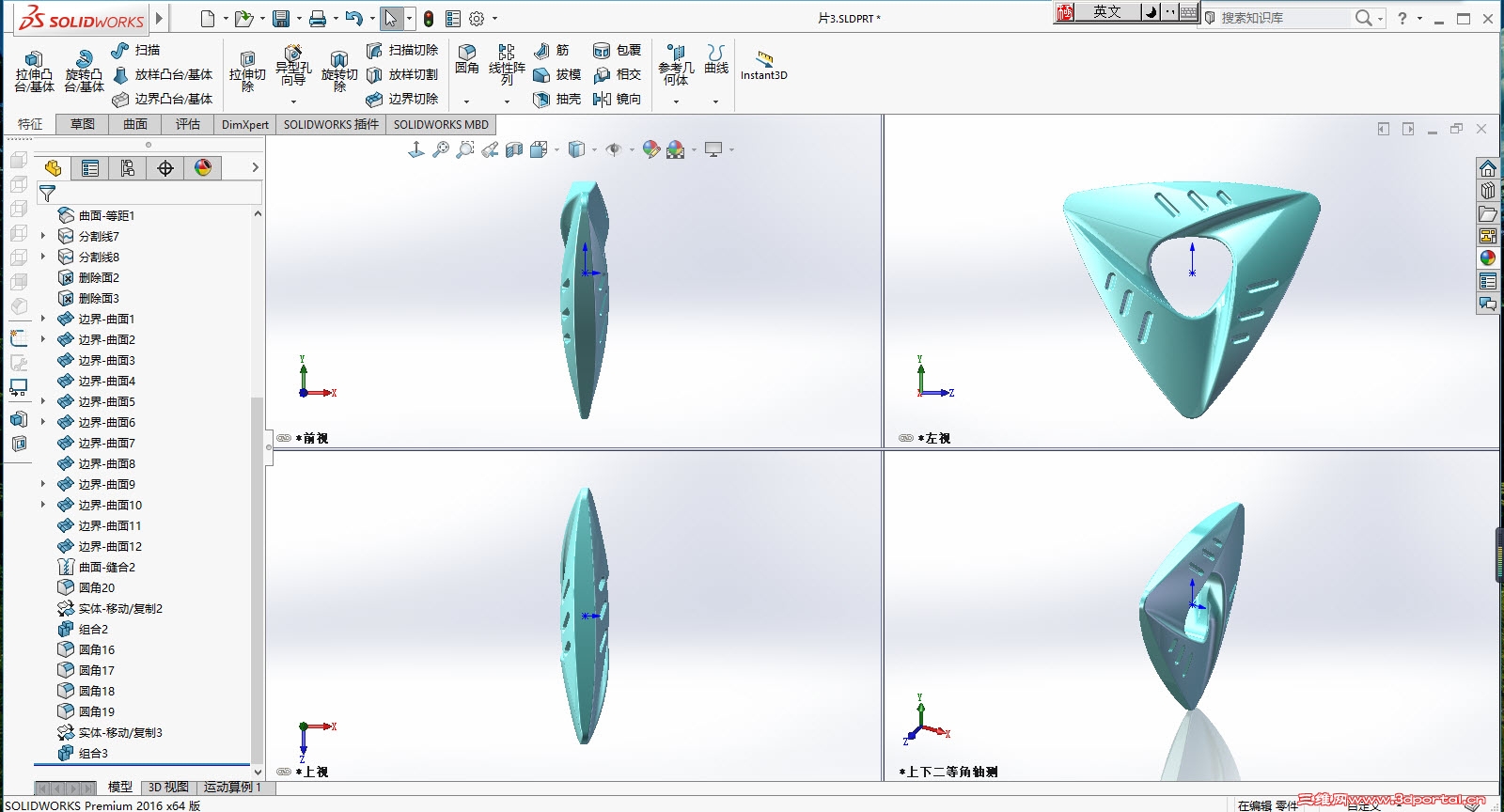Expand the 边界-曲面10 tree node
The width and height of the screenshot is (1504, 812).
[x=43, y=505]
